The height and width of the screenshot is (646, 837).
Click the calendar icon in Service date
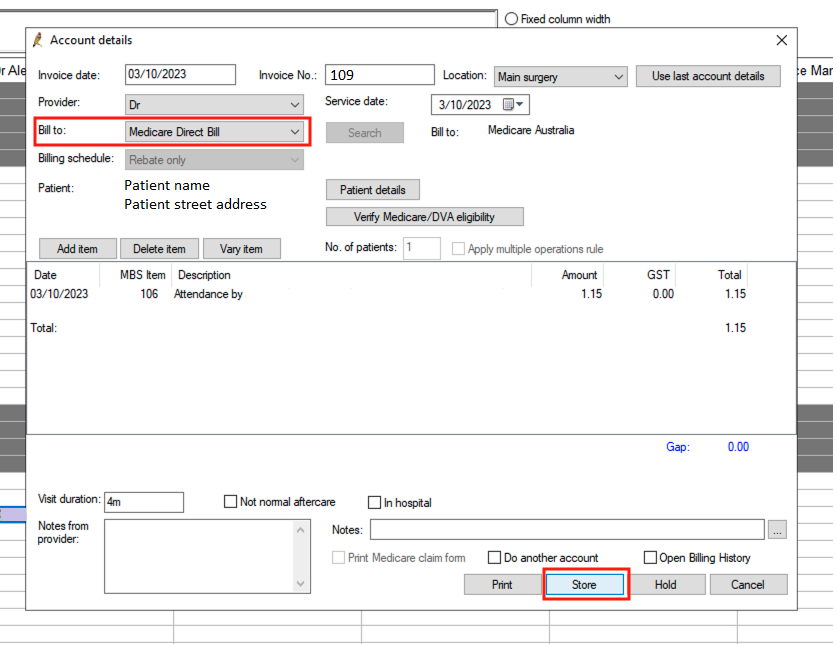tap(508, 105)
